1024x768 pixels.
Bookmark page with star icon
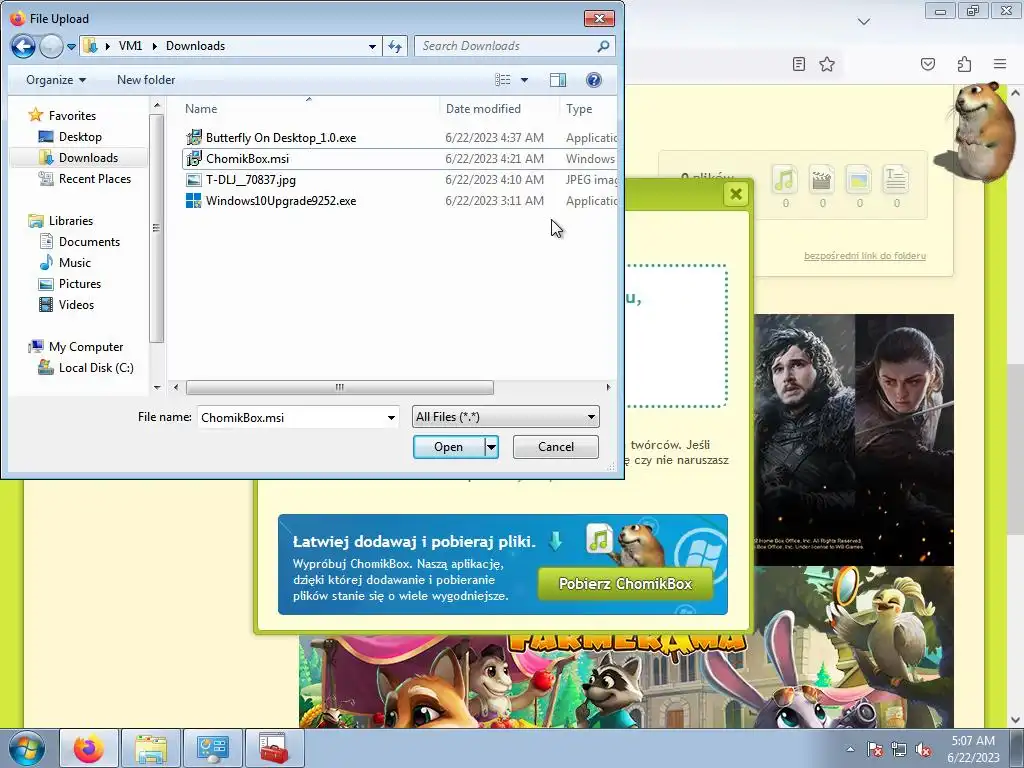[827, 64]
